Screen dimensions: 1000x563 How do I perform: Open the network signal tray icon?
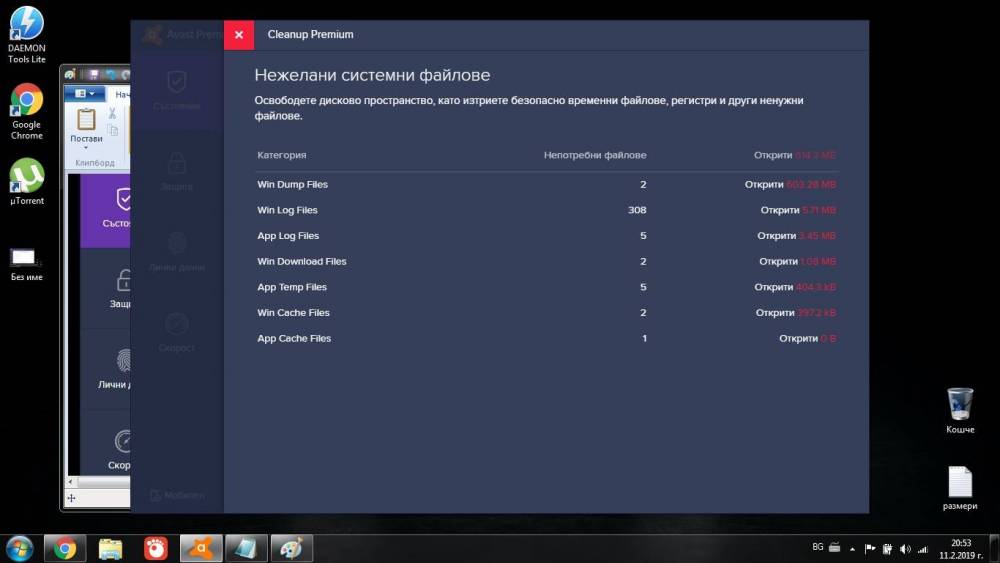[x=922, y=549]
